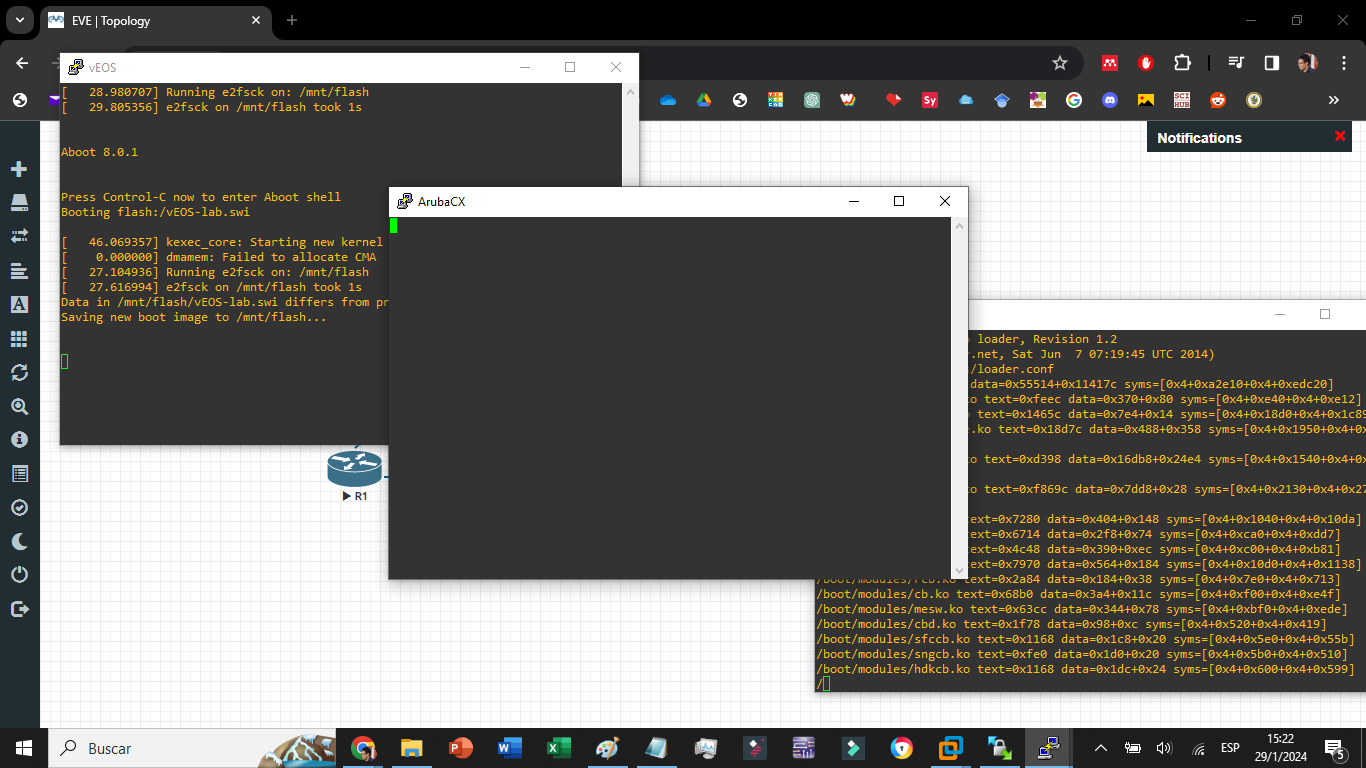
Task: Close the Notifications panel with red X
Action: (1340, 136)
